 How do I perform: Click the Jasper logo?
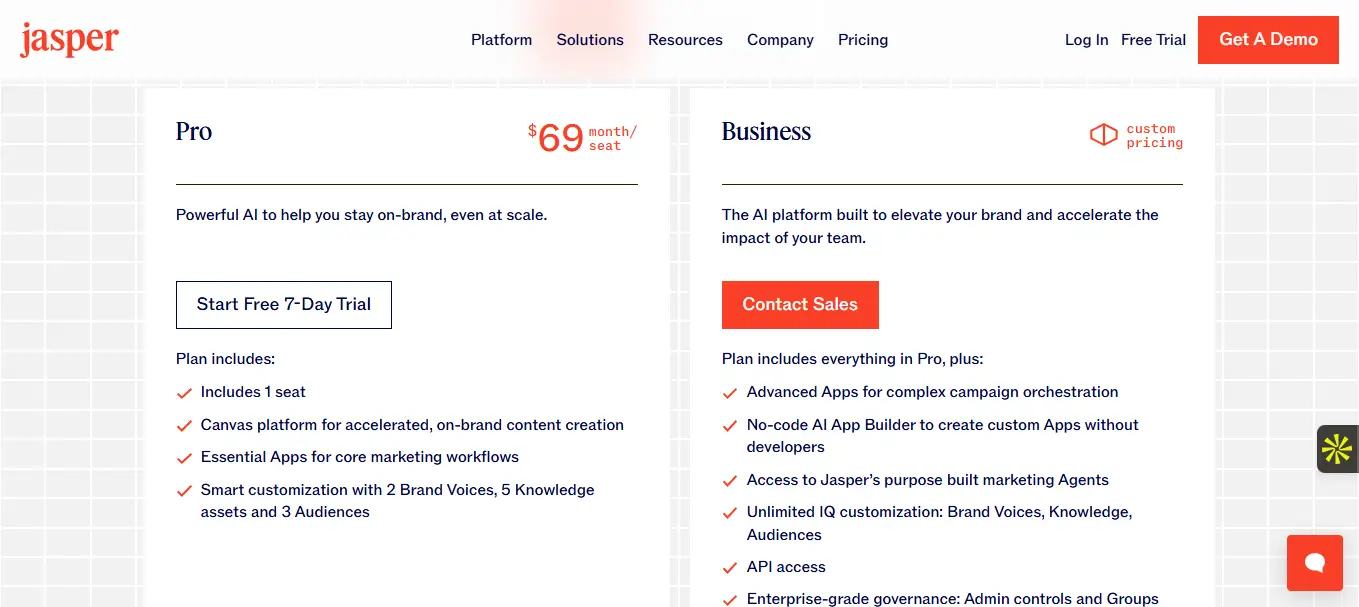(69, 40)
